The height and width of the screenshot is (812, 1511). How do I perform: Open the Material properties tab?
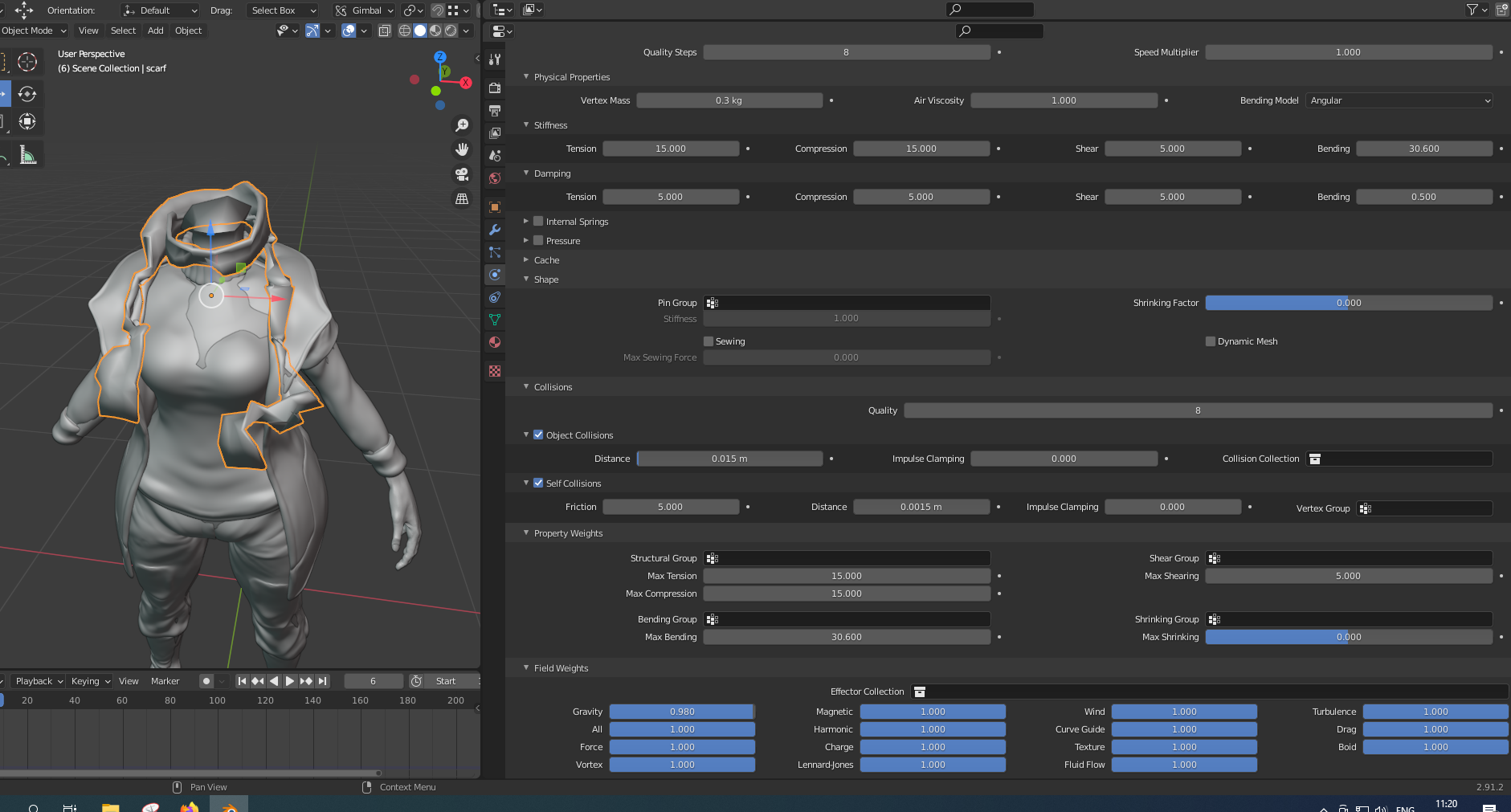495,342
